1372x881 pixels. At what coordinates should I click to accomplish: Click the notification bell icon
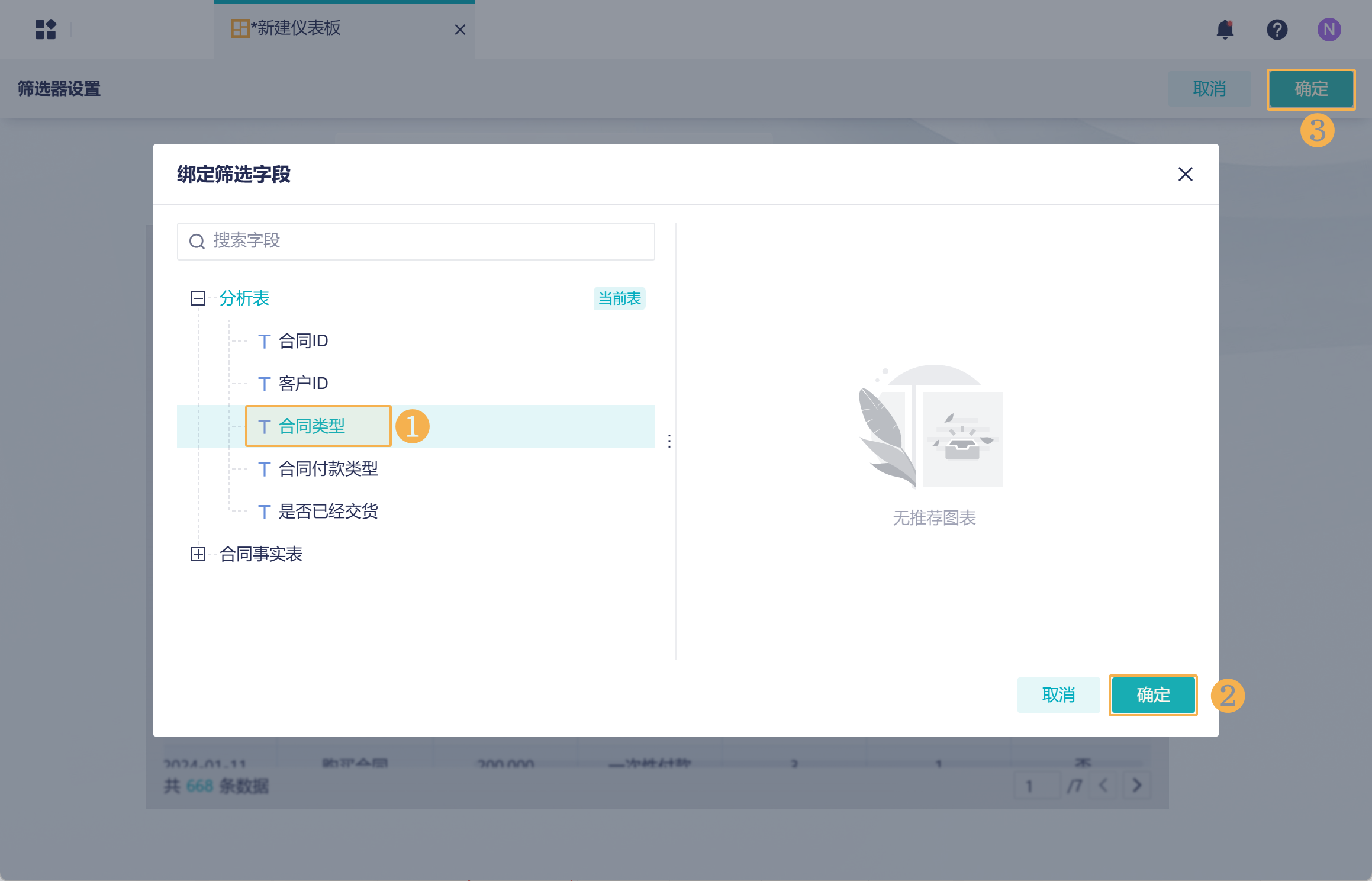point(1225,29)
